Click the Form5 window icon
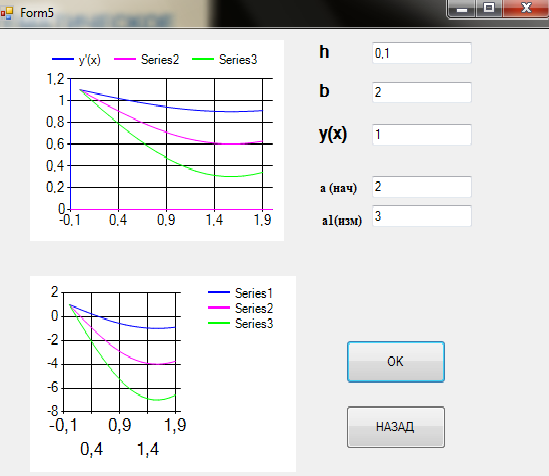 click(7, 13)
